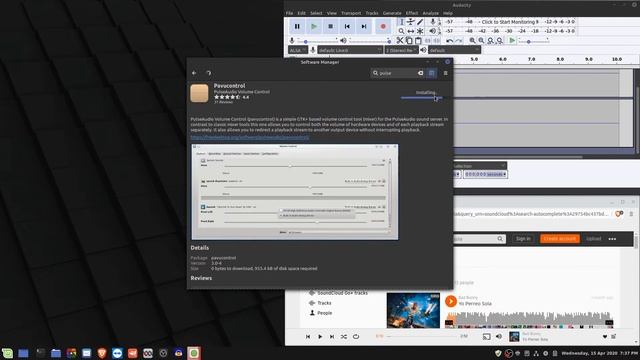Click the green Play button in Audacity transport
Viewport: 640px width, 360px height.
pos(314,27)
